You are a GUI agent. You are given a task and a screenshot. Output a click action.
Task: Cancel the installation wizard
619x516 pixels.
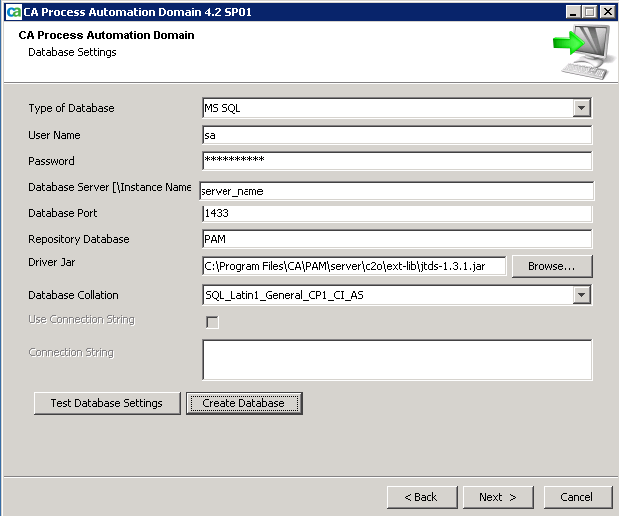[576, 497]
